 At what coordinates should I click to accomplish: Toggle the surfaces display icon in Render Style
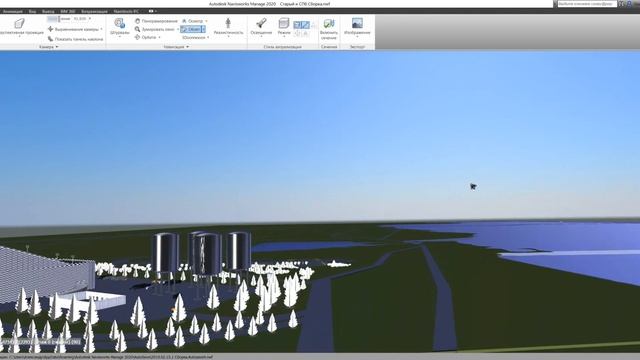click(297, 25)
